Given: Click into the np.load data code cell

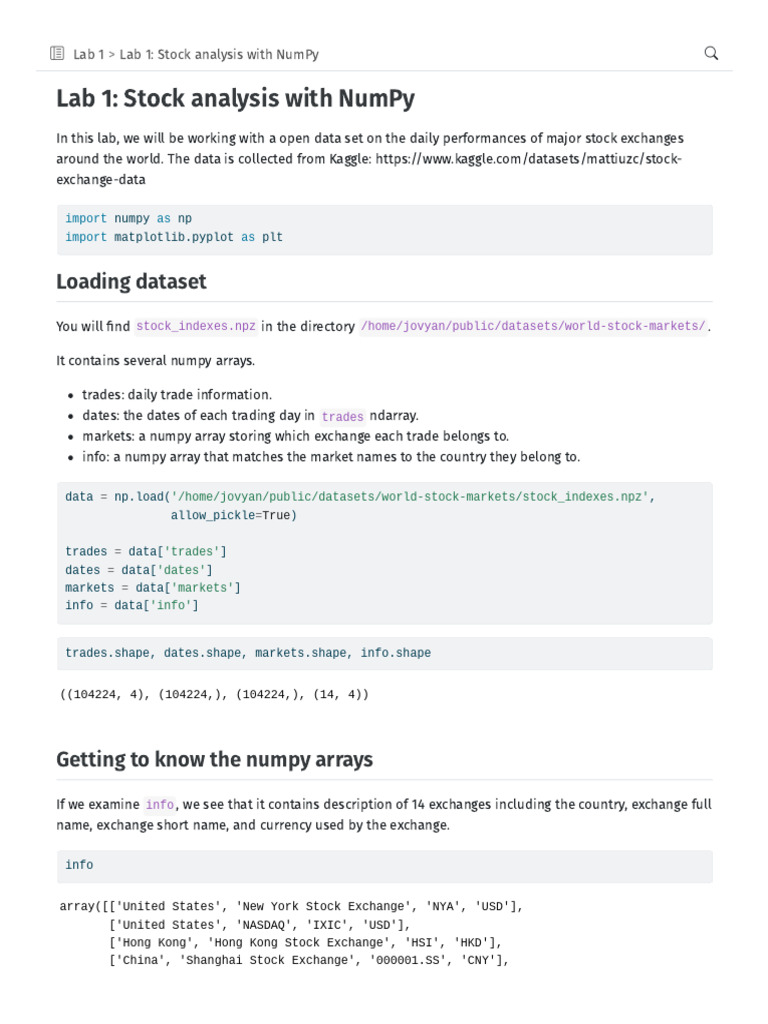Looking at the screenshot, I should click(x=384, y=551).
